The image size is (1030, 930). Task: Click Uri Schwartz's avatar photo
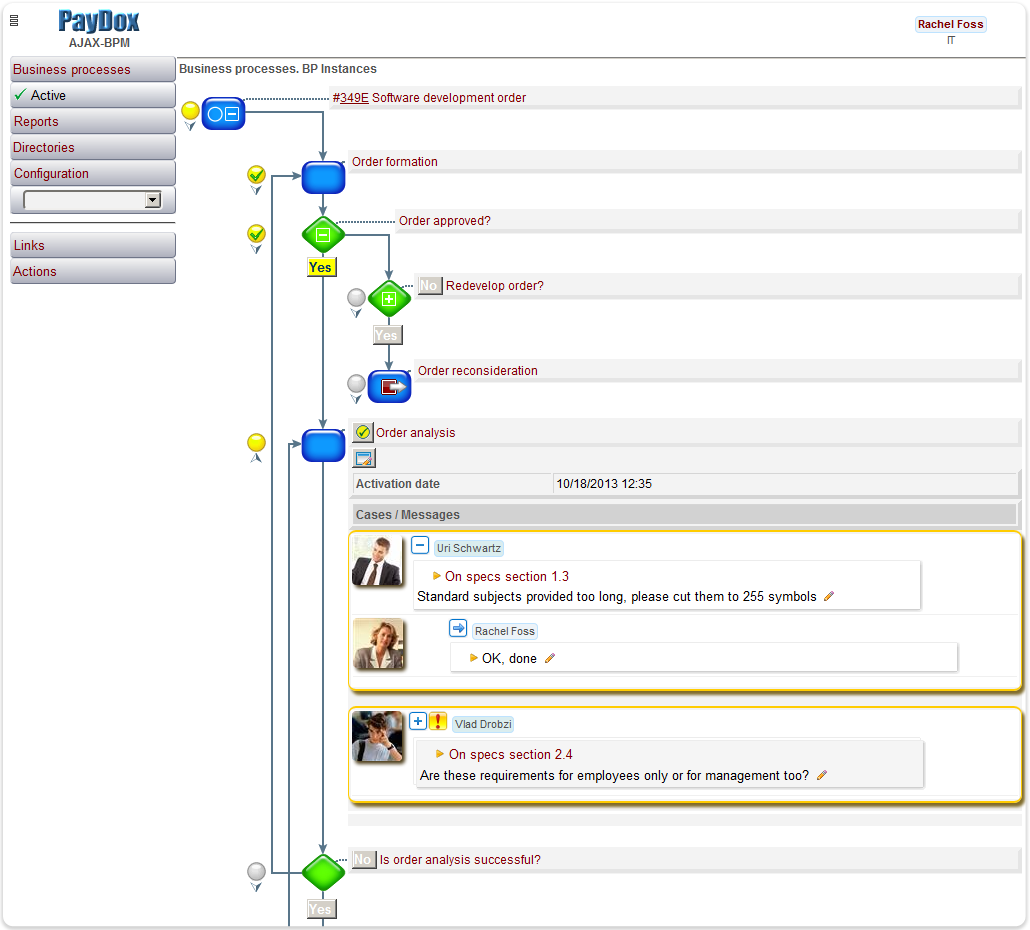click(x=376, y=560)
